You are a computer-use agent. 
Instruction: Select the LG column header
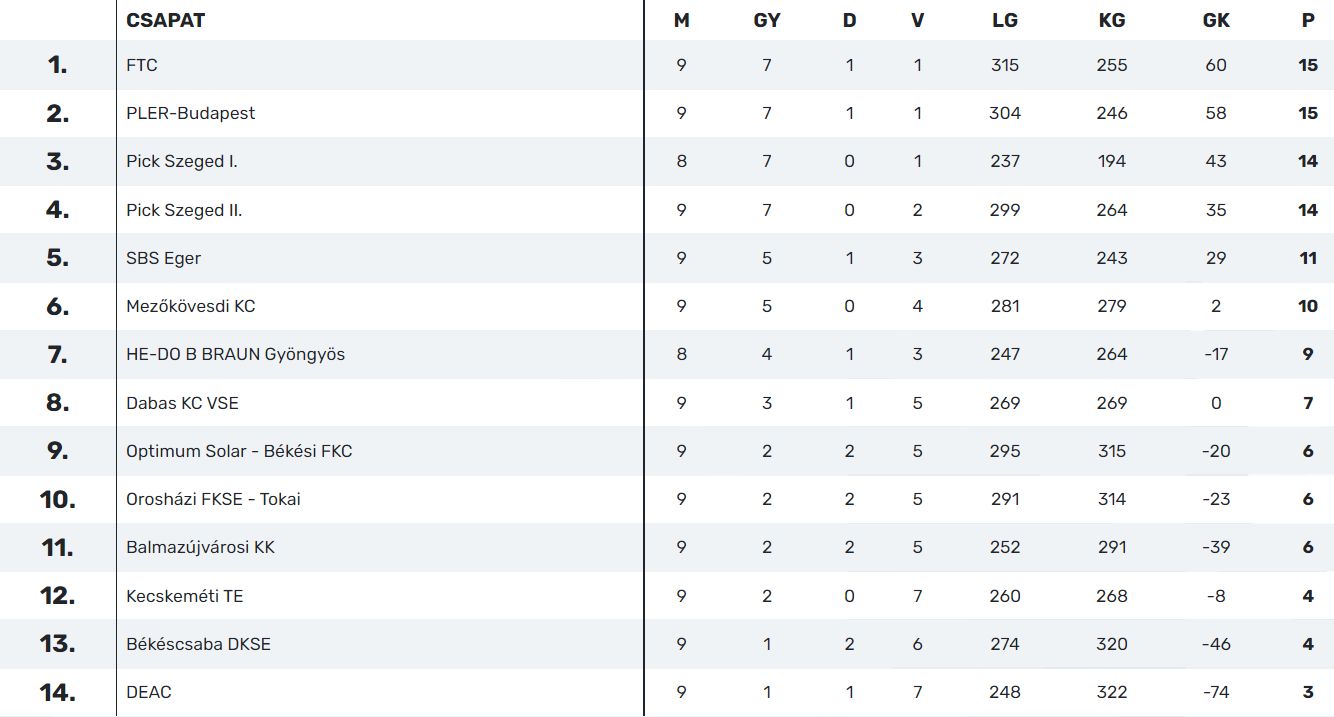point(1005,20)
